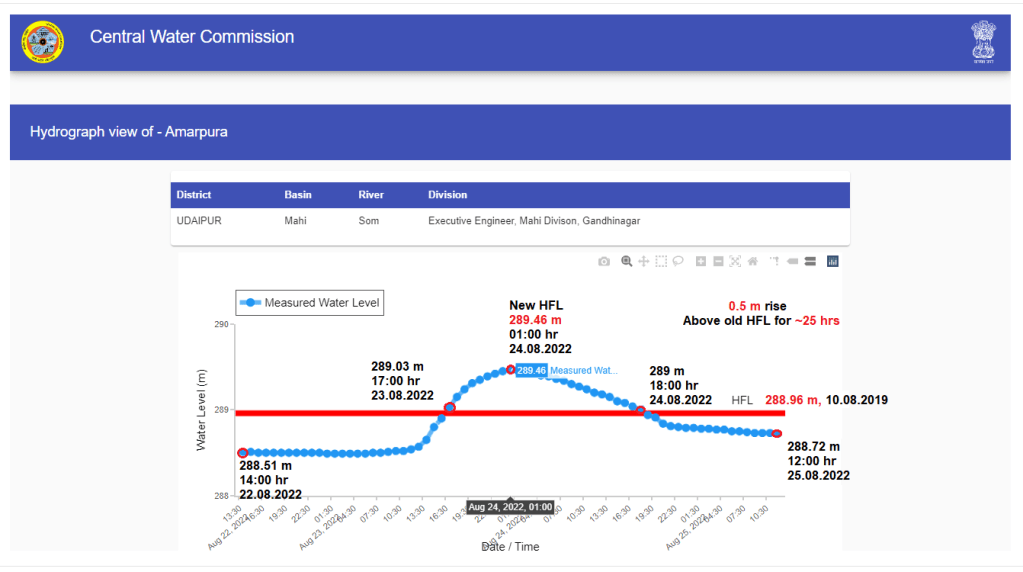
Task: Select the Pan tool in chart toolbar
Action: point(643,261)
